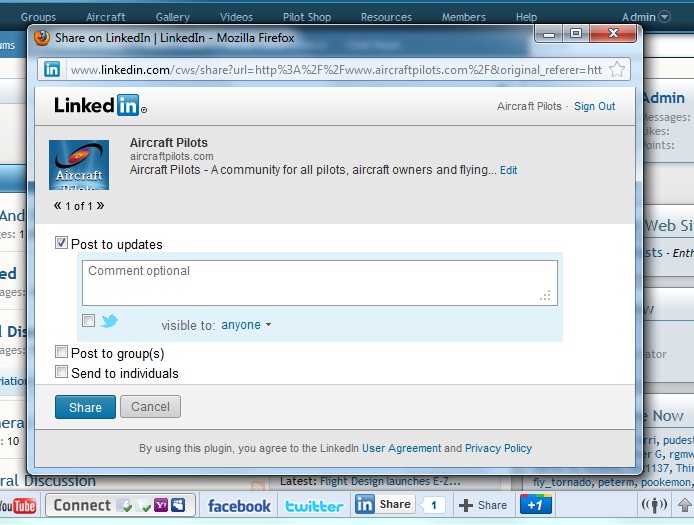Check the Post to group(s) checkbox
The width and height of the screenshot is (694, 525).
point(61,351)
